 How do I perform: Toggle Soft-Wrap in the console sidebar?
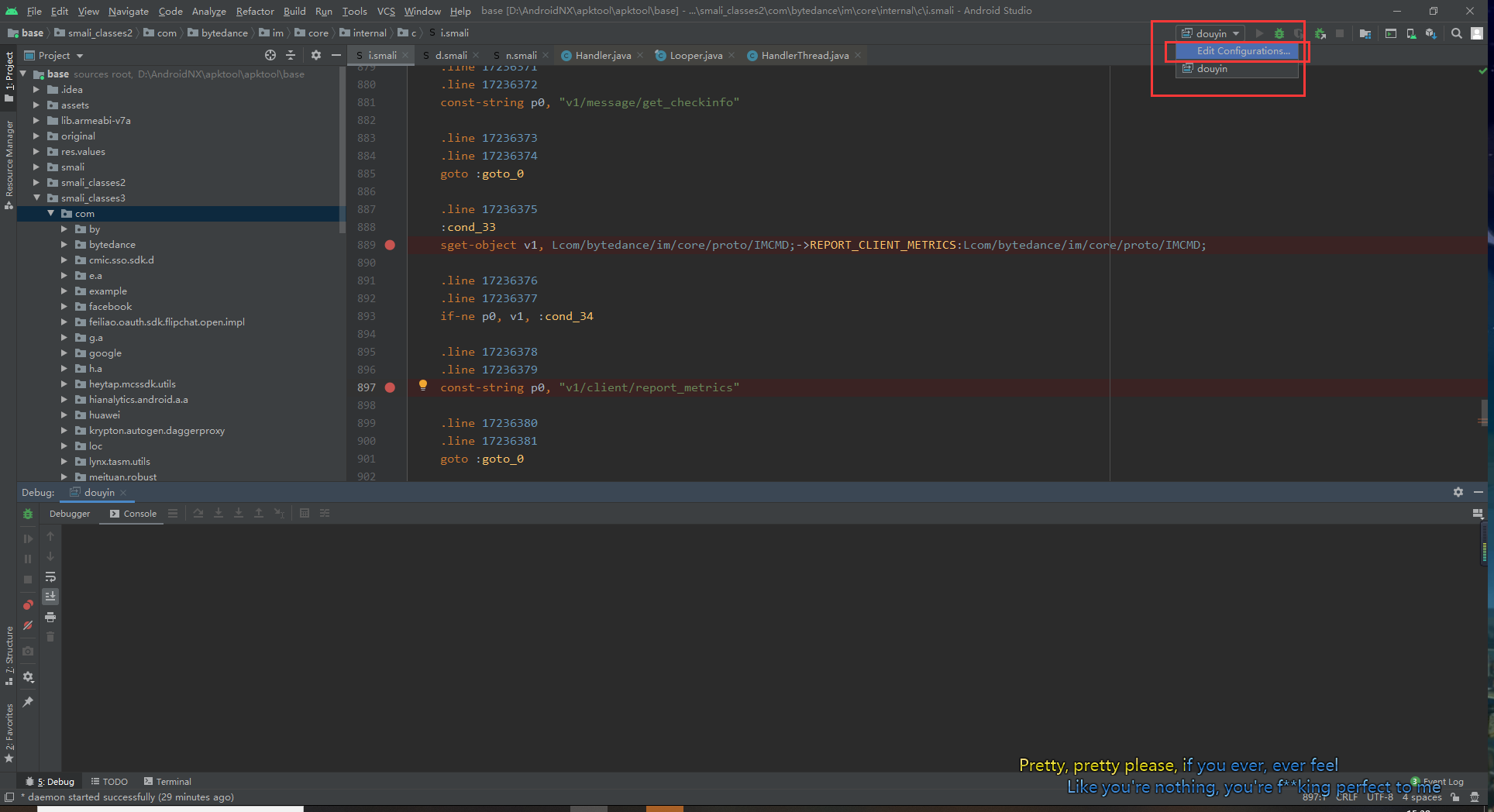tap(50, 576)
